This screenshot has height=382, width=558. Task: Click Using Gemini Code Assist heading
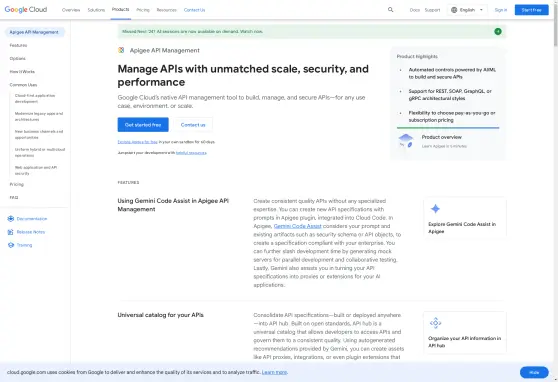click(173, 205)
